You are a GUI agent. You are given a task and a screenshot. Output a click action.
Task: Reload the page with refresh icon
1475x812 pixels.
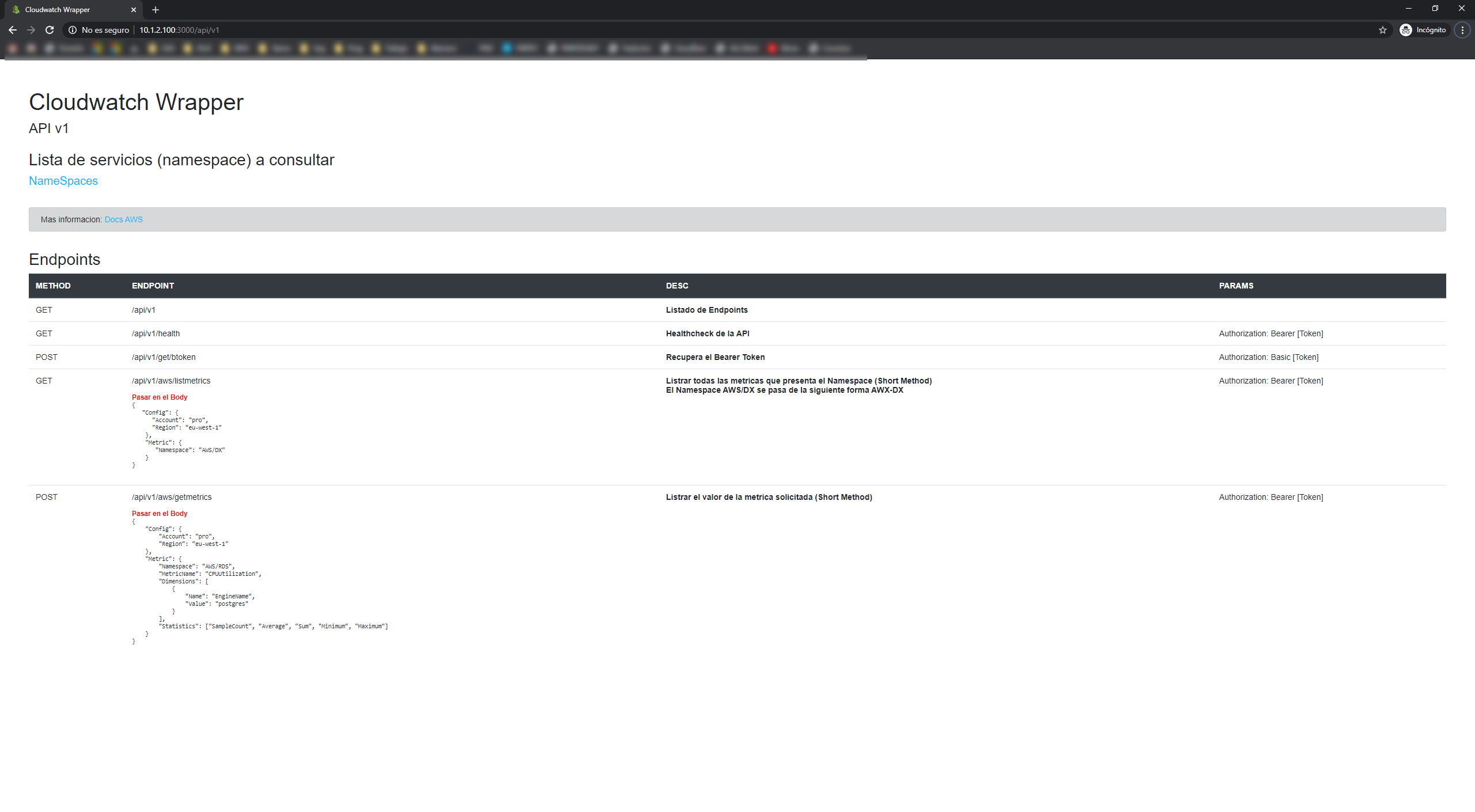[x=50, y=30]
